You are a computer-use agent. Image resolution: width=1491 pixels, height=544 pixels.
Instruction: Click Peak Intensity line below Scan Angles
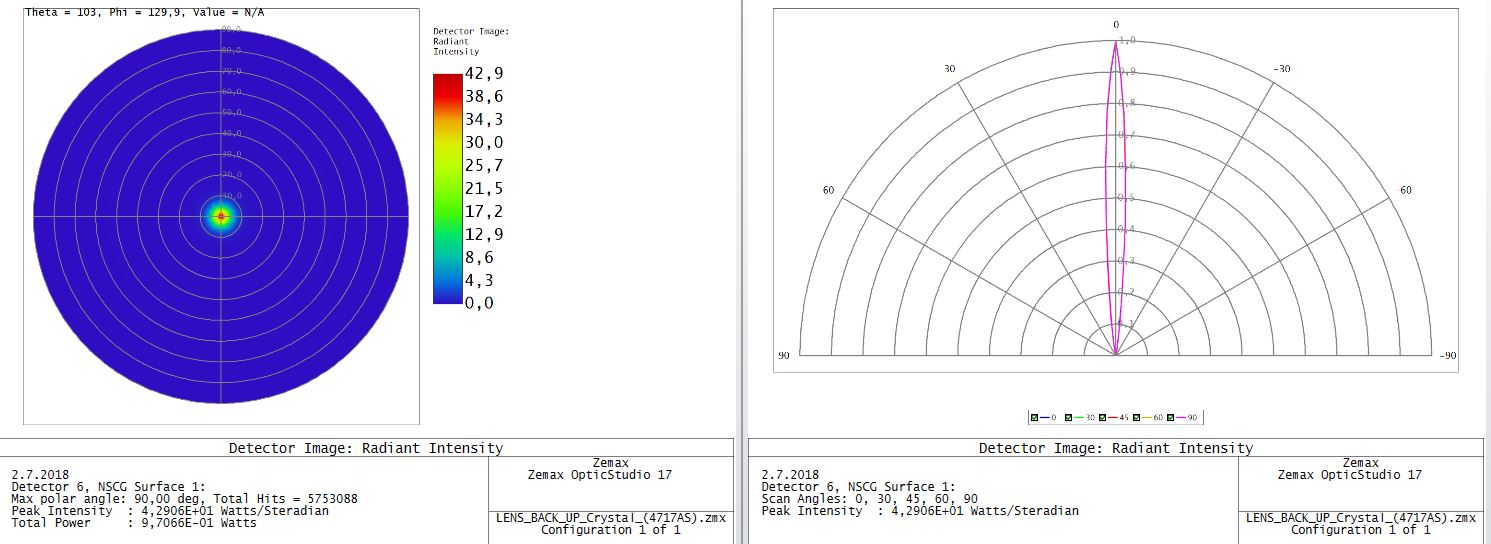(920, 510)
